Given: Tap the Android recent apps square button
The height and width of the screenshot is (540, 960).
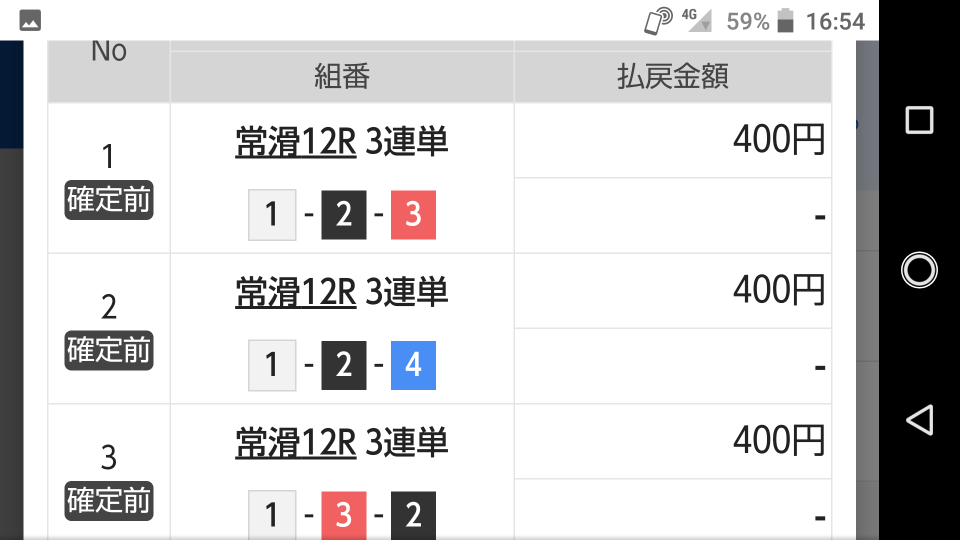Looking at the screenshot, I should point(919,120).
